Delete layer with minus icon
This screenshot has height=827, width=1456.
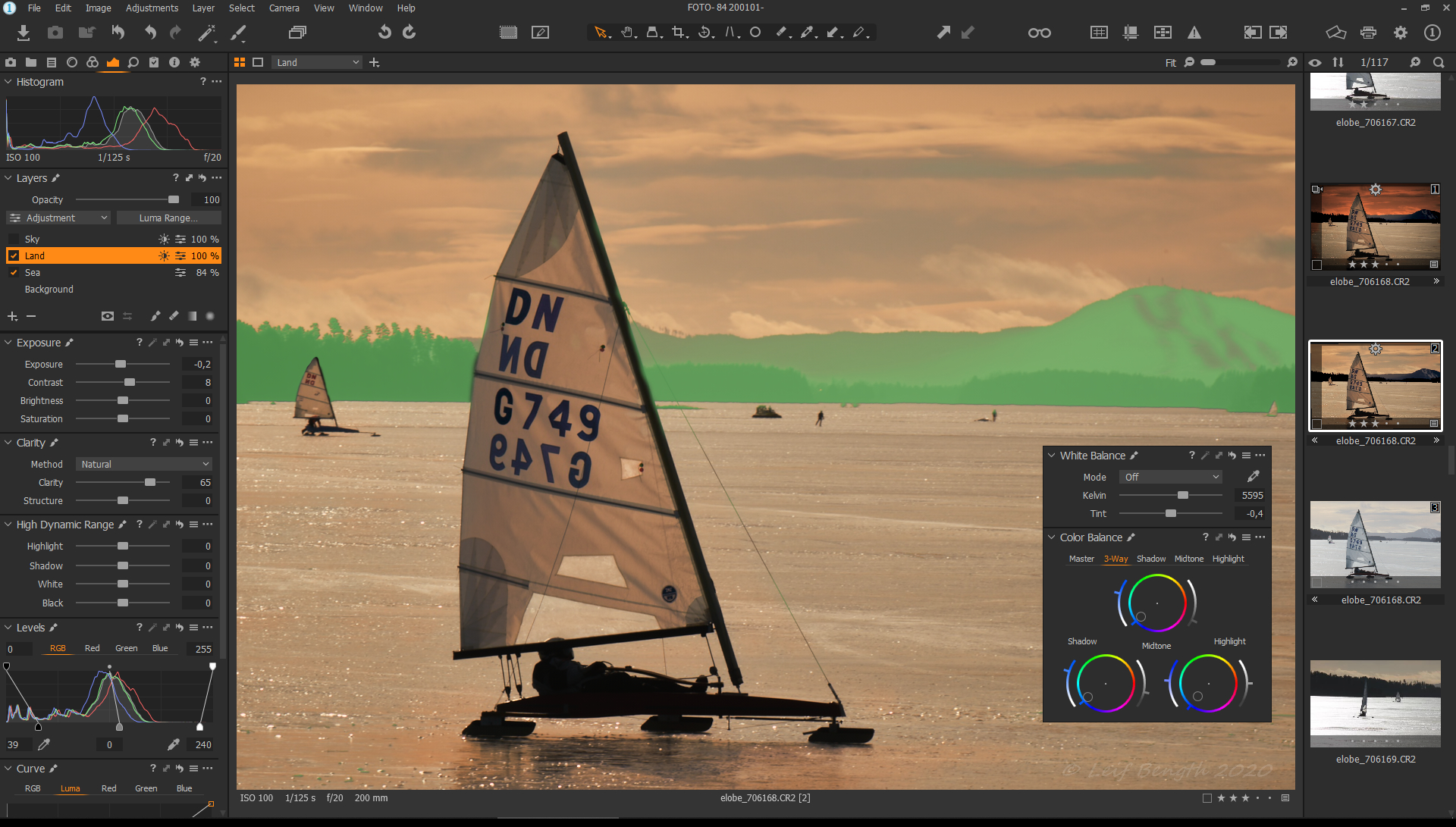(x=31, y=316)
